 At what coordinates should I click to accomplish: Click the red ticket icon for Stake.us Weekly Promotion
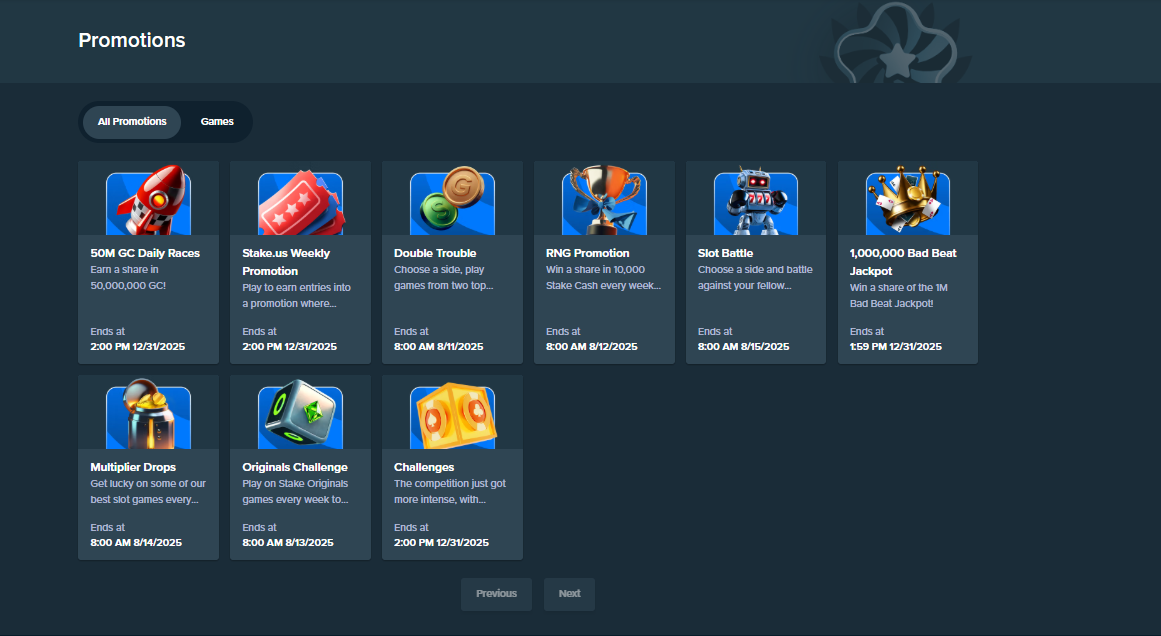pos(301,203)
